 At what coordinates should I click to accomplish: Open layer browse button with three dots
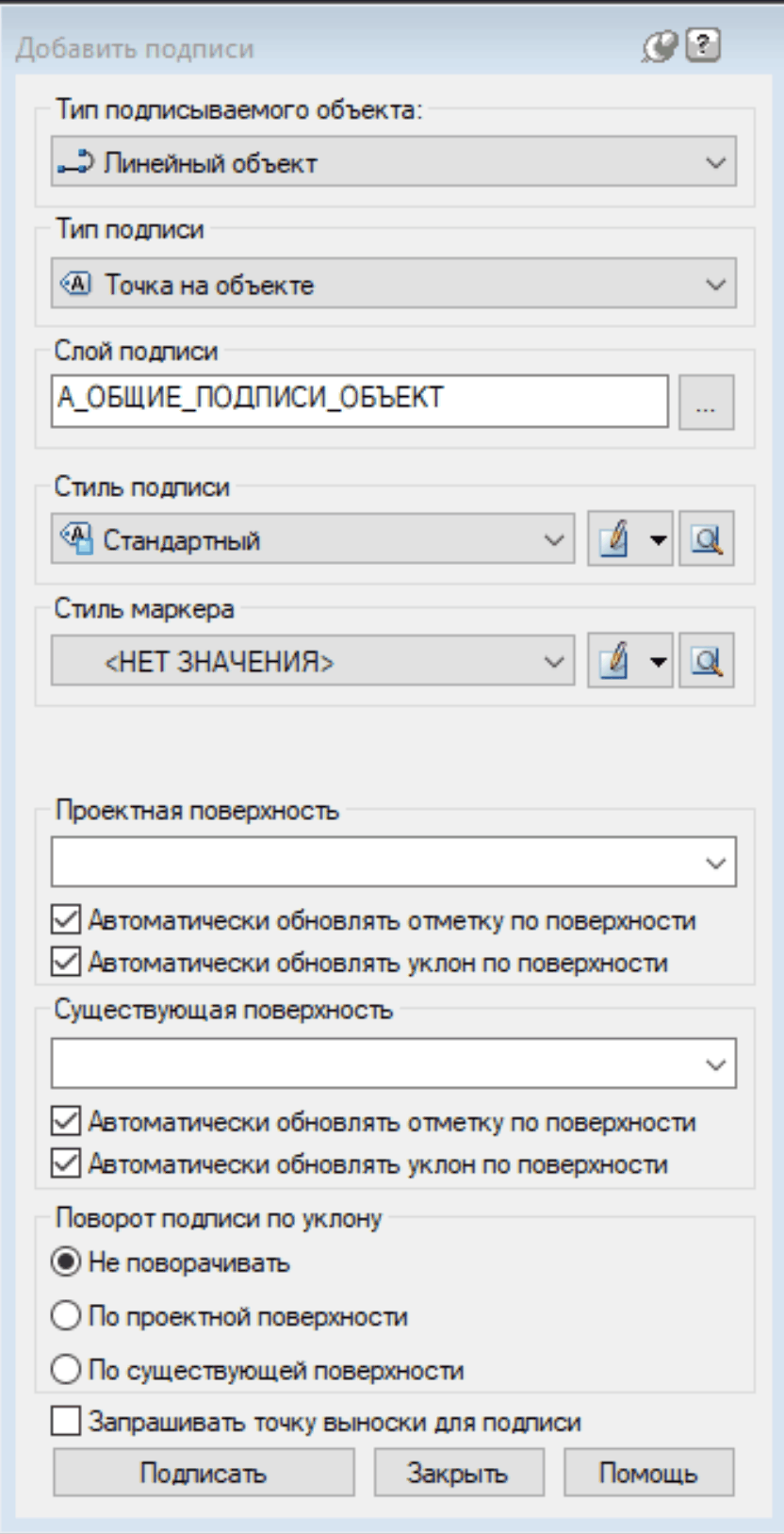[x=706, y=403]
